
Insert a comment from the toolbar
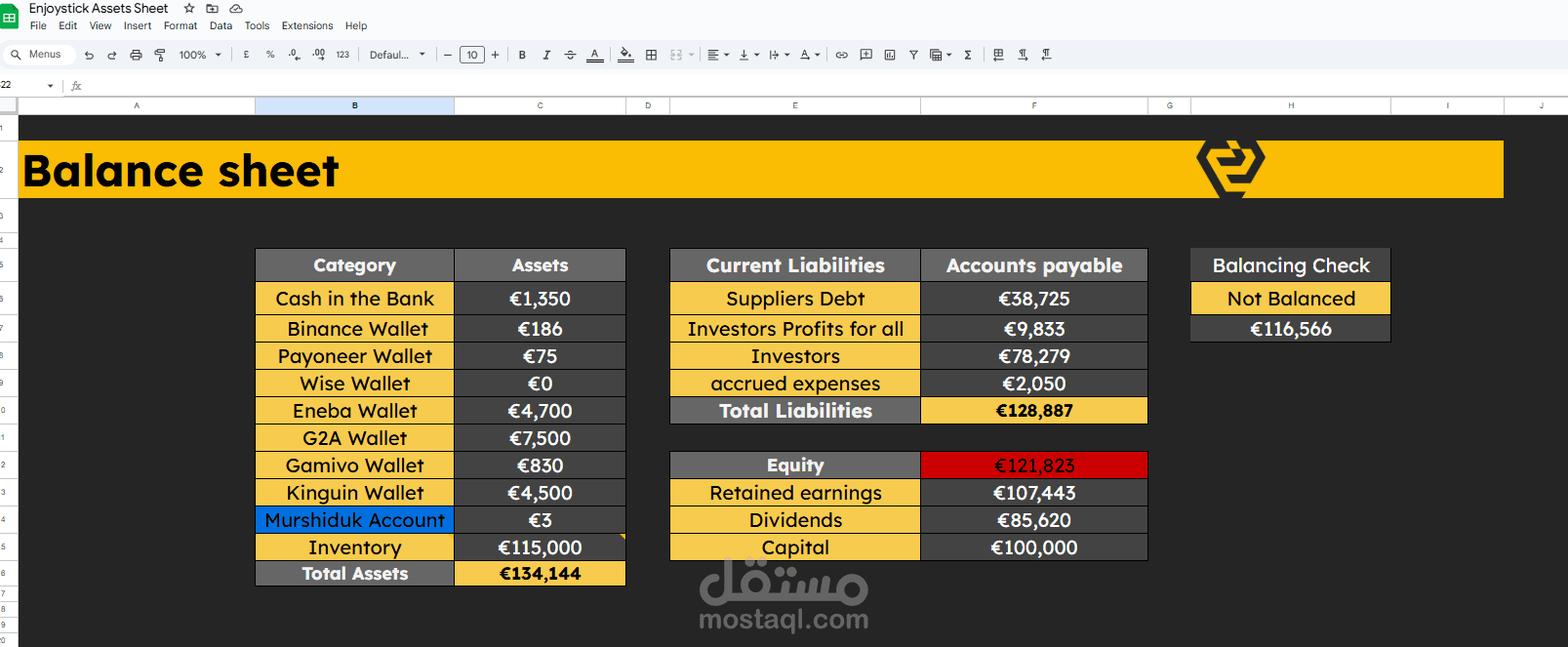[x=865, y=55]
